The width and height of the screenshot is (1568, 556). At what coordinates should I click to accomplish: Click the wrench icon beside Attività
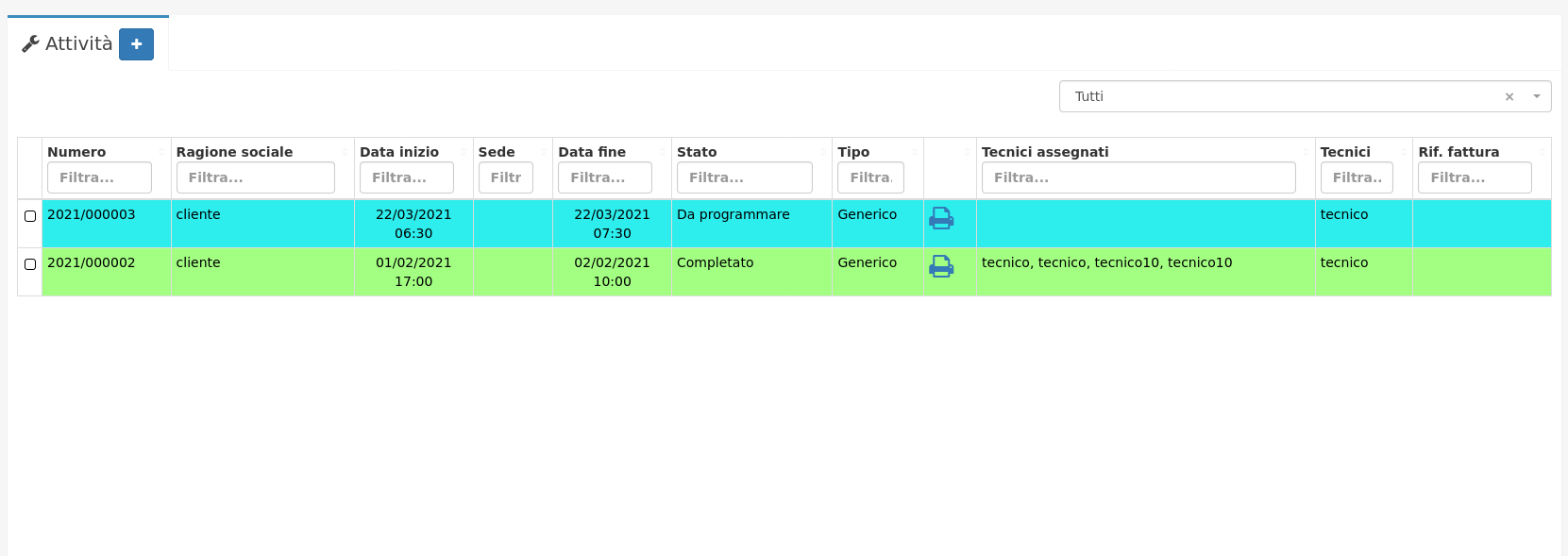(30, 43)
